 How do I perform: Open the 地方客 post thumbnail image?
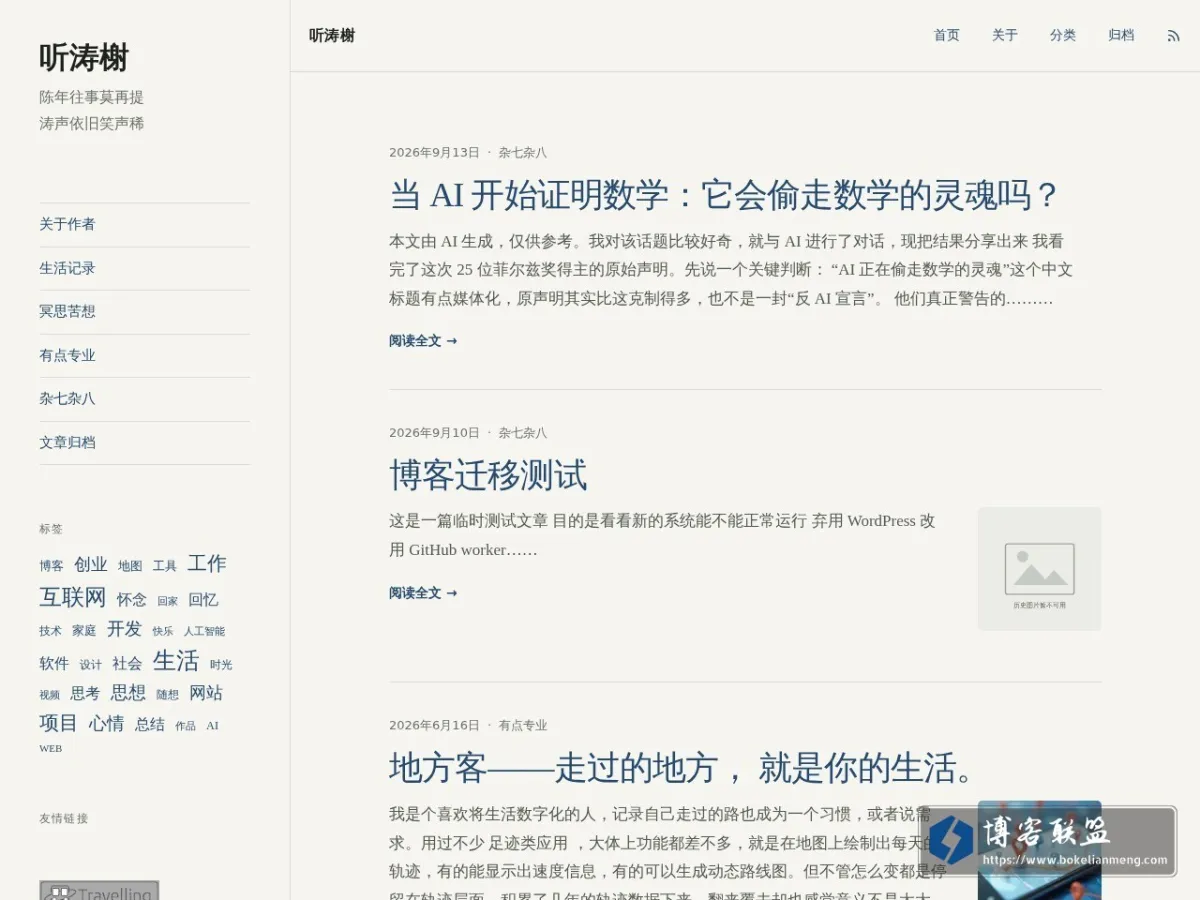[x=1039, y=849]
